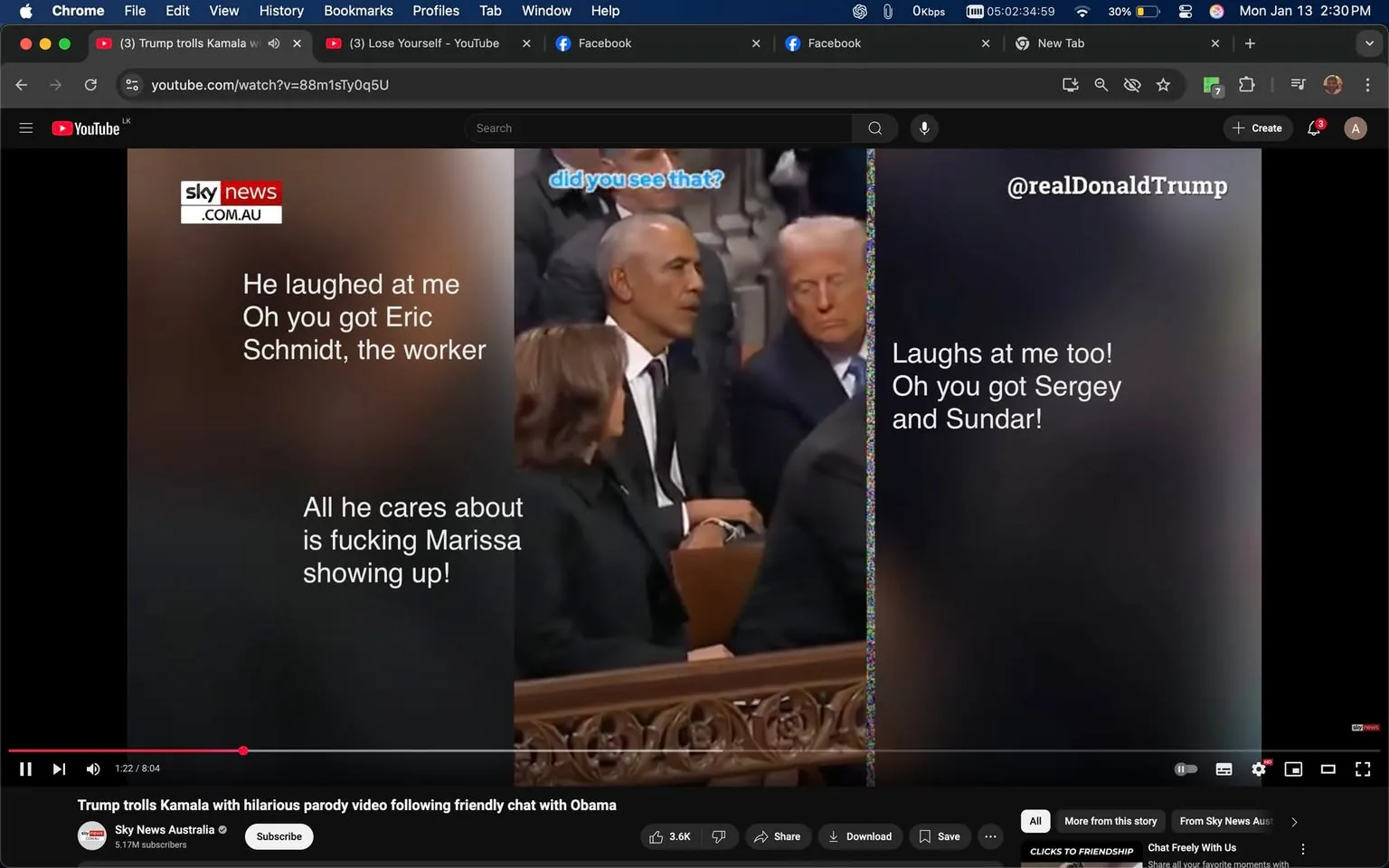Image resolution: width=1389 pixels, height=868 pixels.
Task: Open miniplayer for the video
Action: pos(1293,769)
